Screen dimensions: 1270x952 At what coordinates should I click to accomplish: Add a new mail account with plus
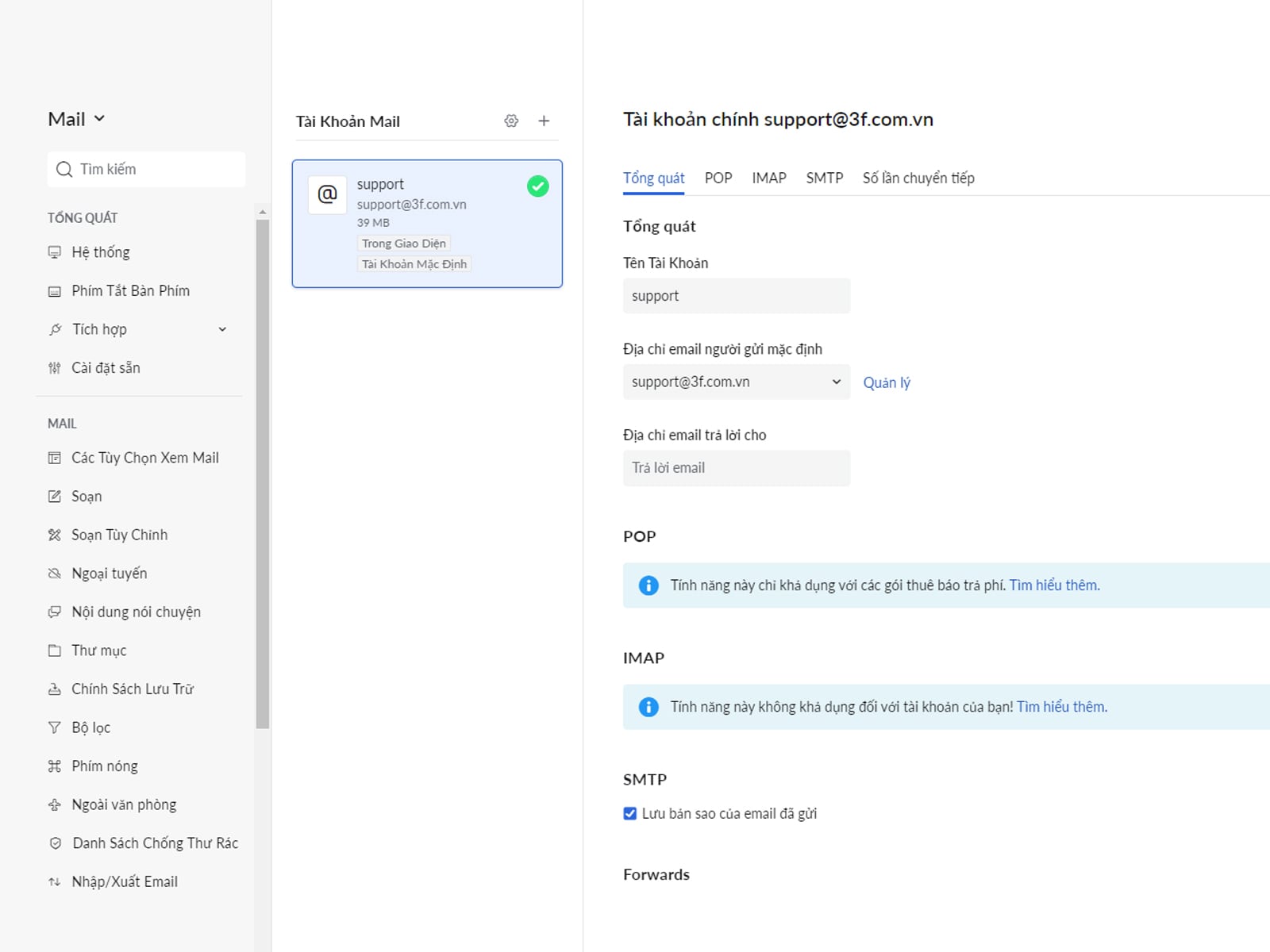[x=544, y=121]
